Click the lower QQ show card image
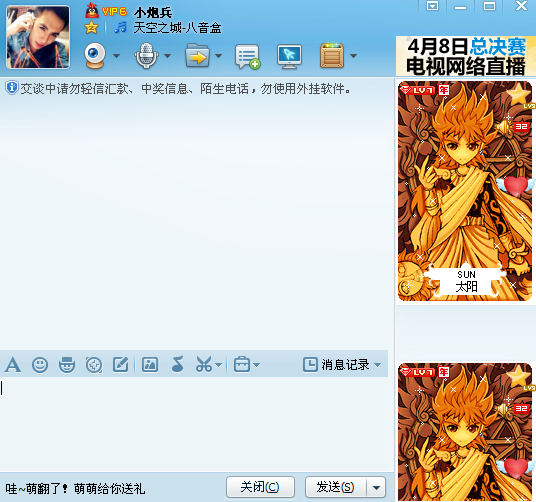536x502 pixels. pyautogui.click(x=465, y=432)
